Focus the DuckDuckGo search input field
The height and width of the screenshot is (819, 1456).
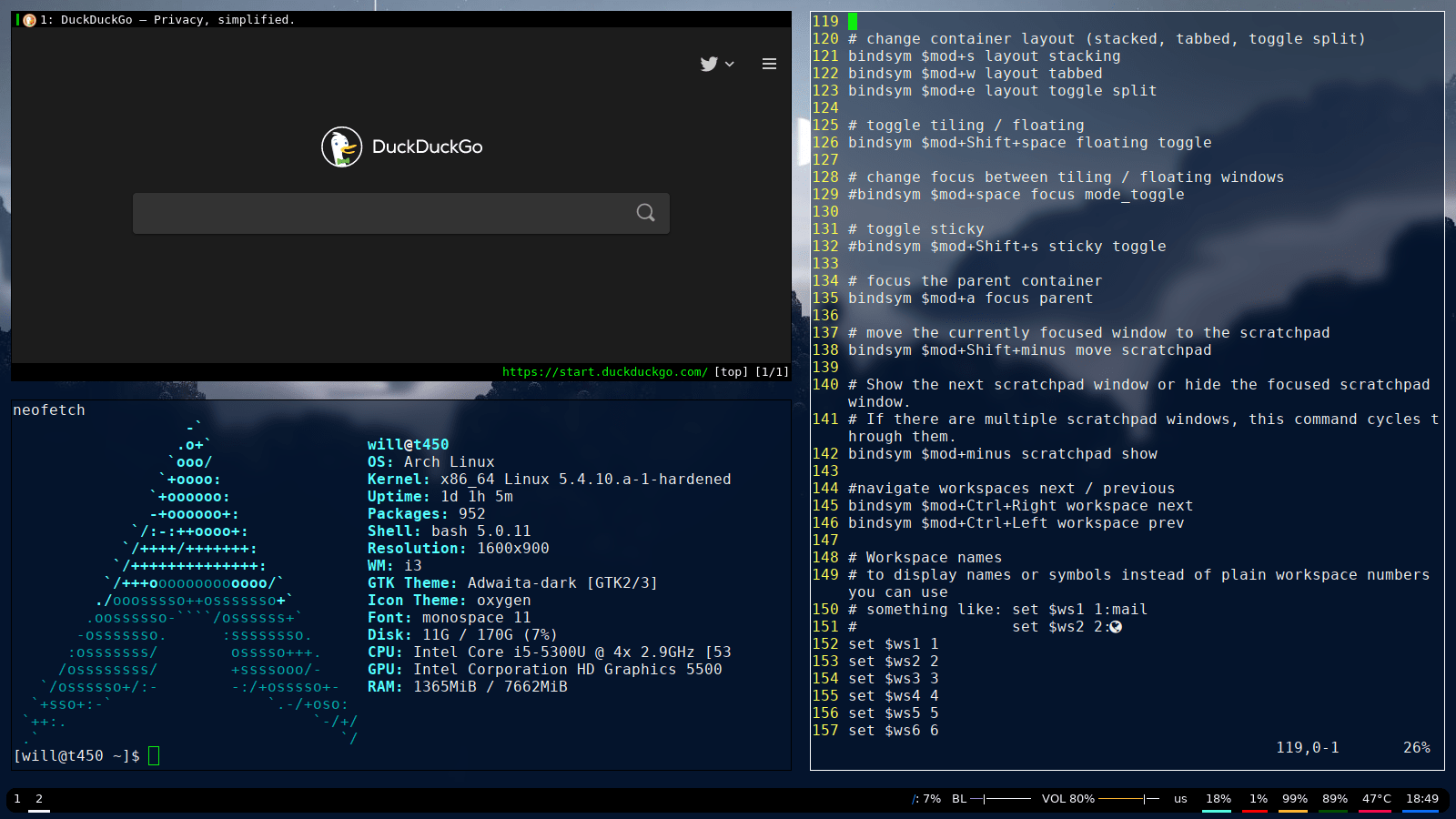click(x=401, y=213)
